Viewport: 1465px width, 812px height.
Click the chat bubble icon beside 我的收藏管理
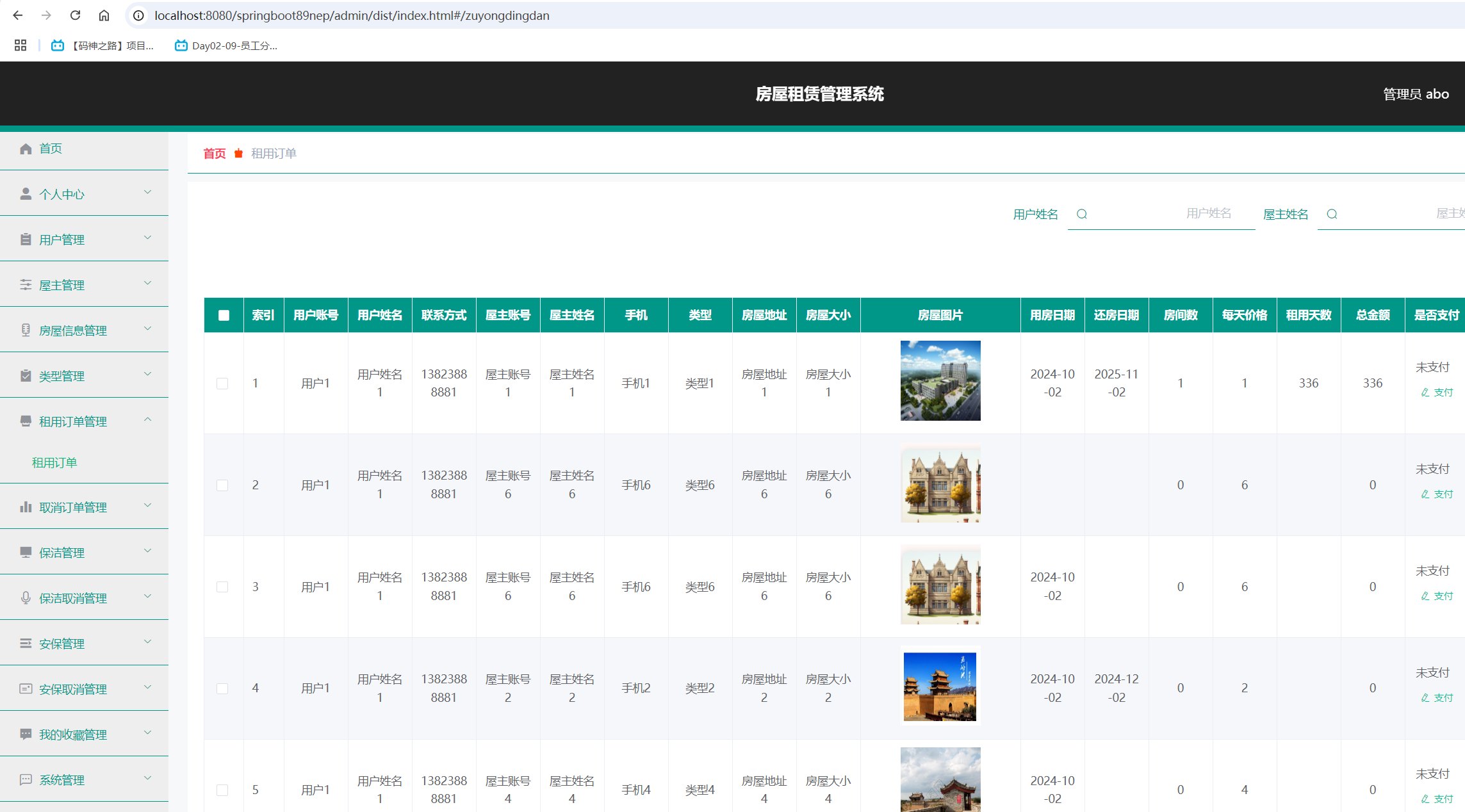[26, 734]
